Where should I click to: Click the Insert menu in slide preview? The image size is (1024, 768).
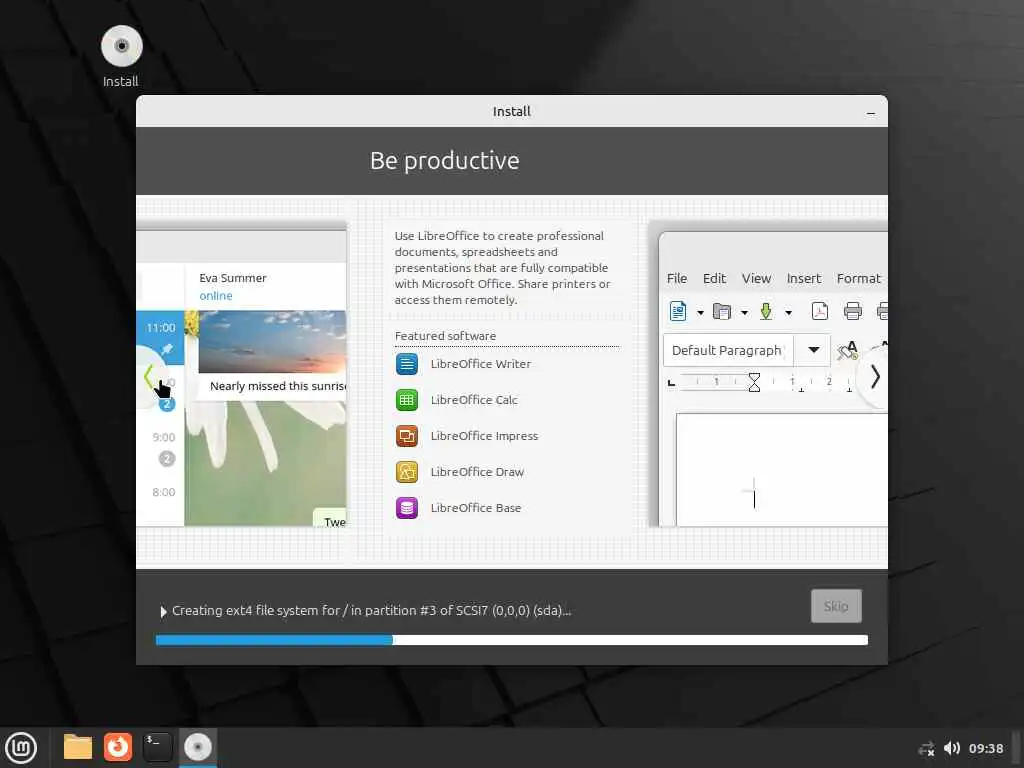pos(804,278)
